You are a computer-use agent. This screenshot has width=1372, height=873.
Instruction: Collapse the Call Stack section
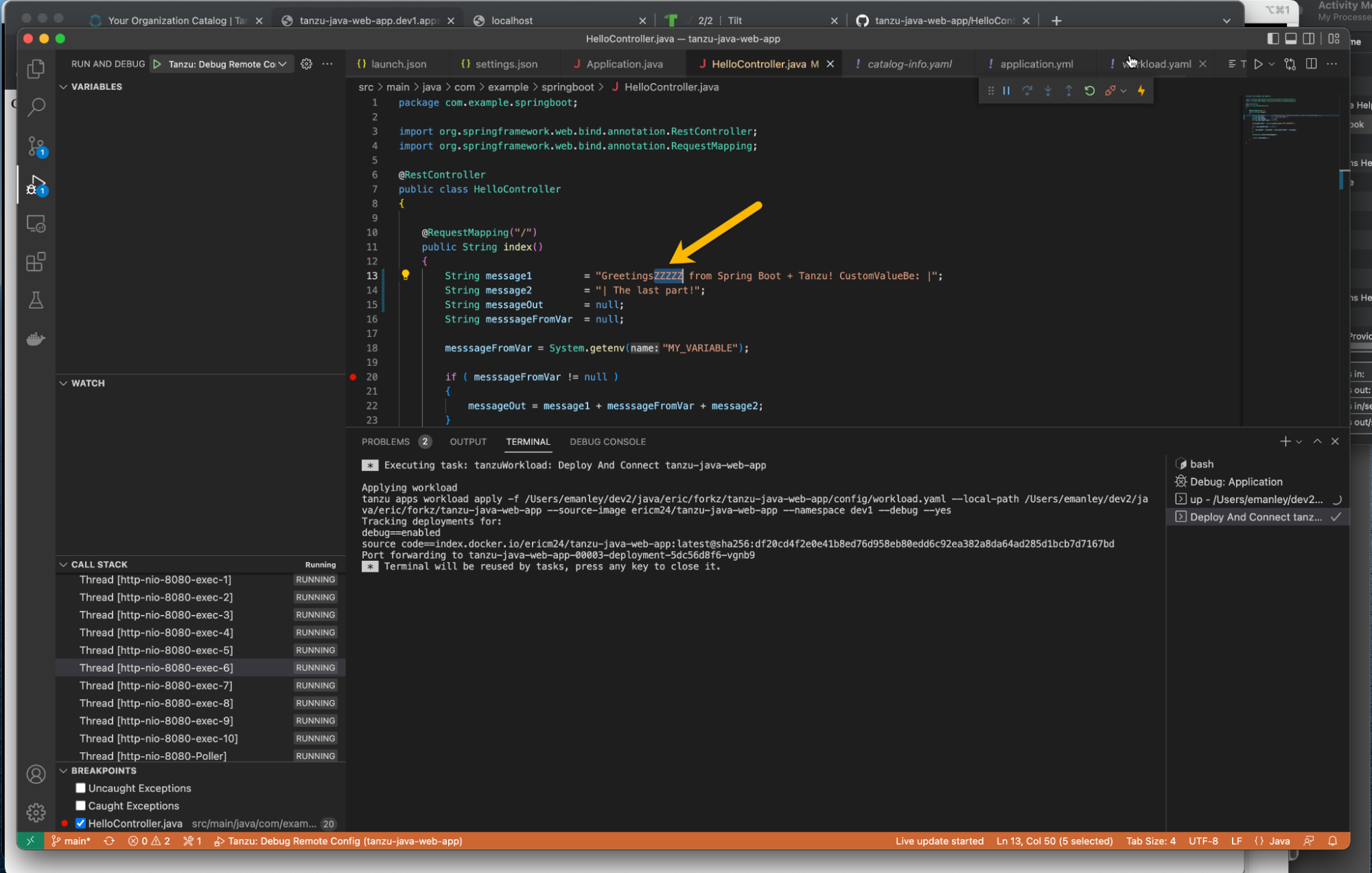tap(64, 564)
